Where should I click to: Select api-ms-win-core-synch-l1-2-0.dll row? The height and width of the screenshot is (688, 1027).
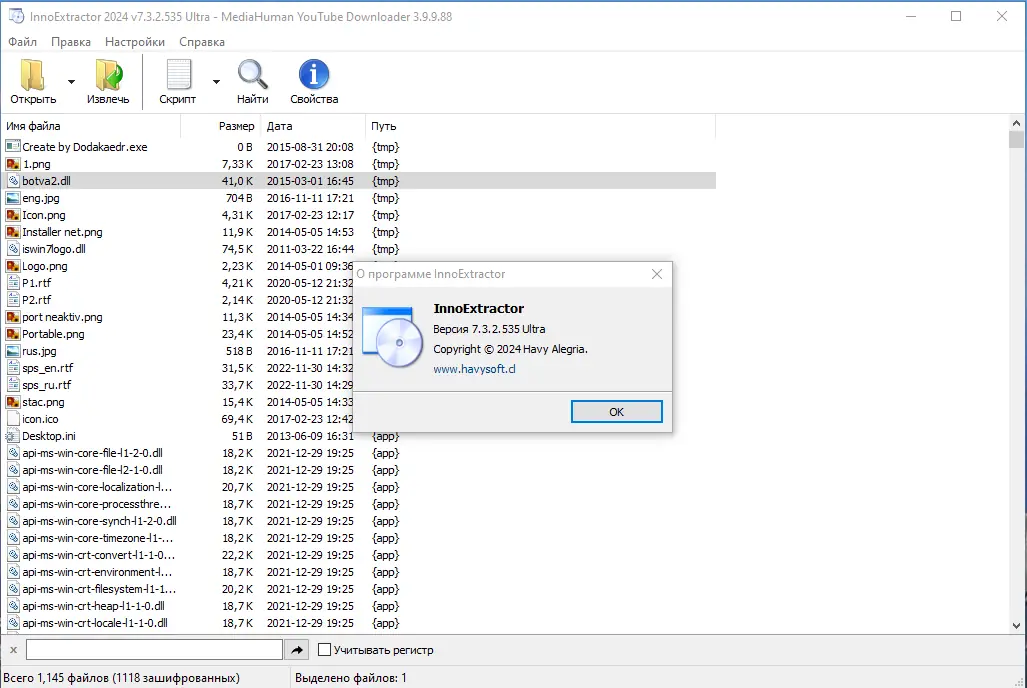359,522
